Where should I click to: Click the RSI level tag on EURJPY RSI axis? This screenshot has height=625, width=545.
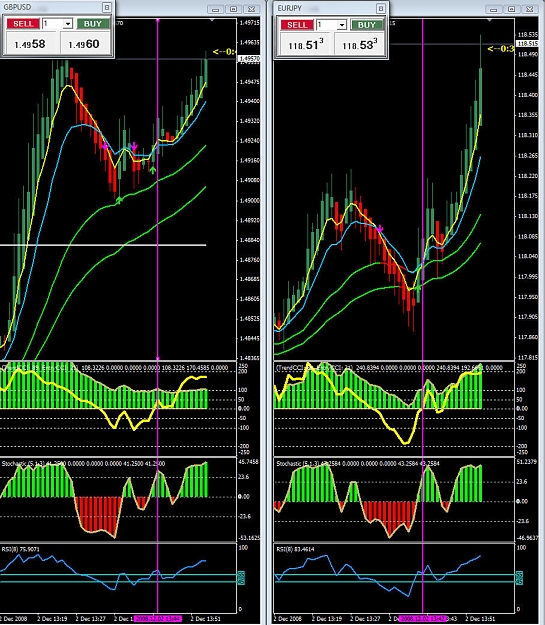[x=519, y=578]
